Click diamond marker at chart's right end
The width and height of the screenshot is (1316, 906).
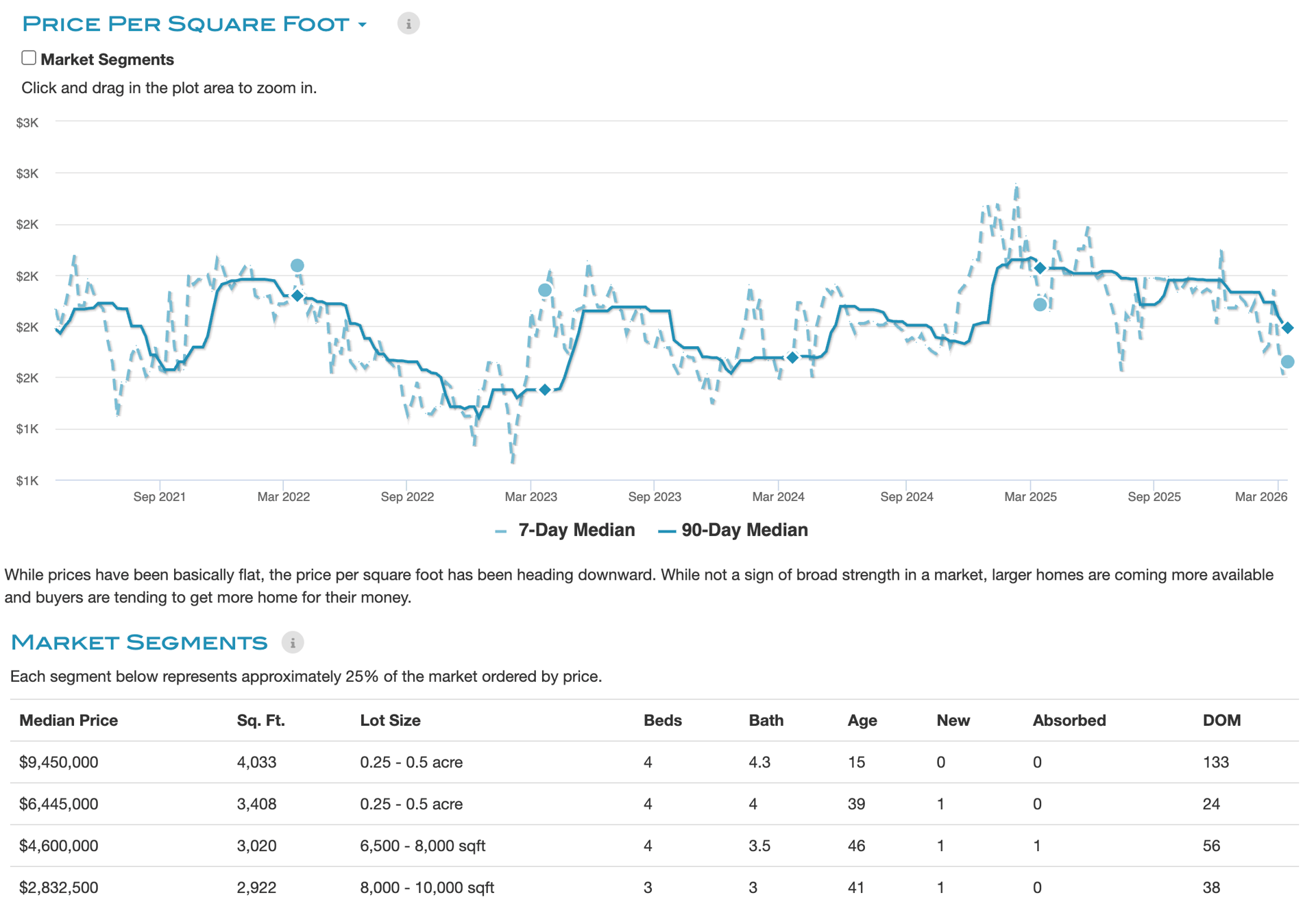coord(1288,328)
